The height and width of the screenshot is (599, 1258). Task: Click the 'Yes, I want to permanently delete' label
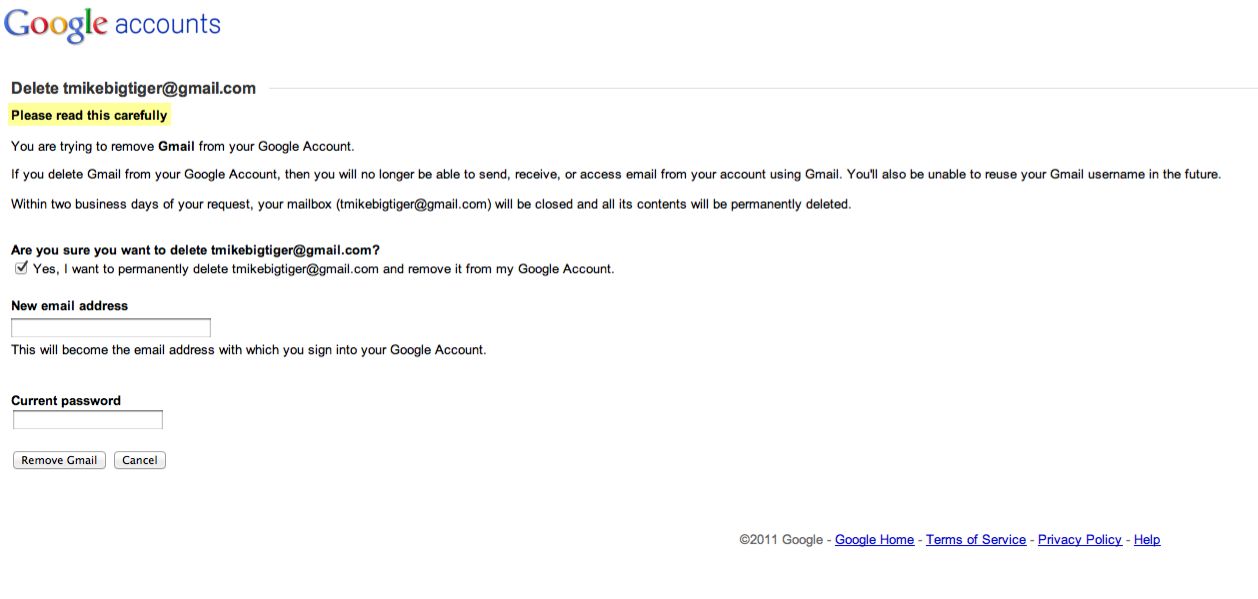pyautogui.click(x=323, y=269)
